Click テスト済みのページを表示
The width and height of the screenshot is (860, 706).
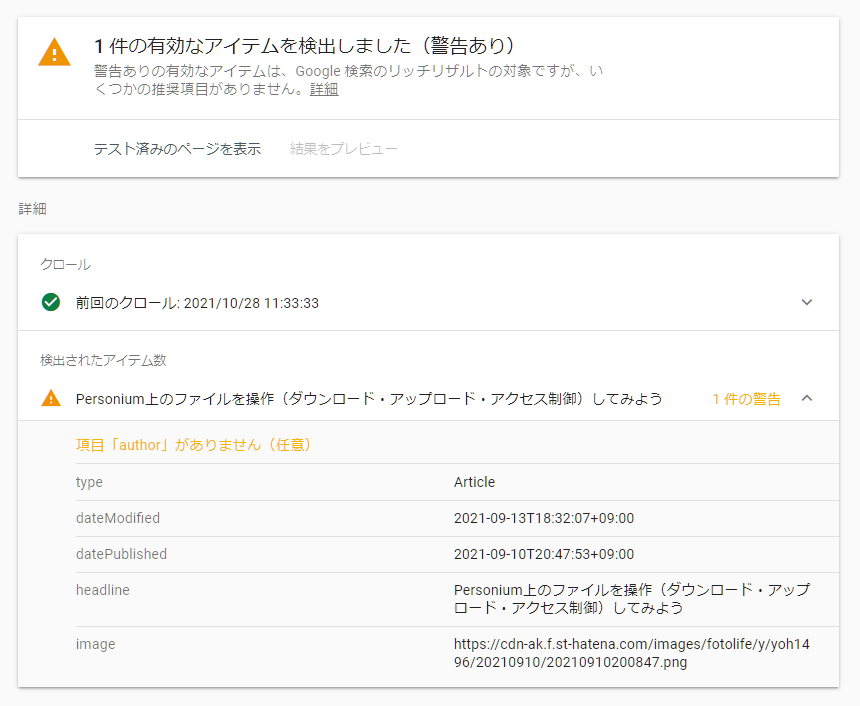coord(176,148)
